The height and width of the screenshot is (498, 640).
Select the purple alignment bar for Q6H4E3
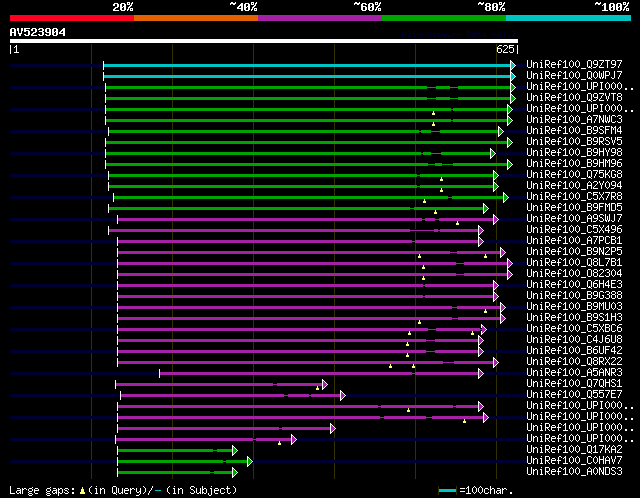[305, 286]
